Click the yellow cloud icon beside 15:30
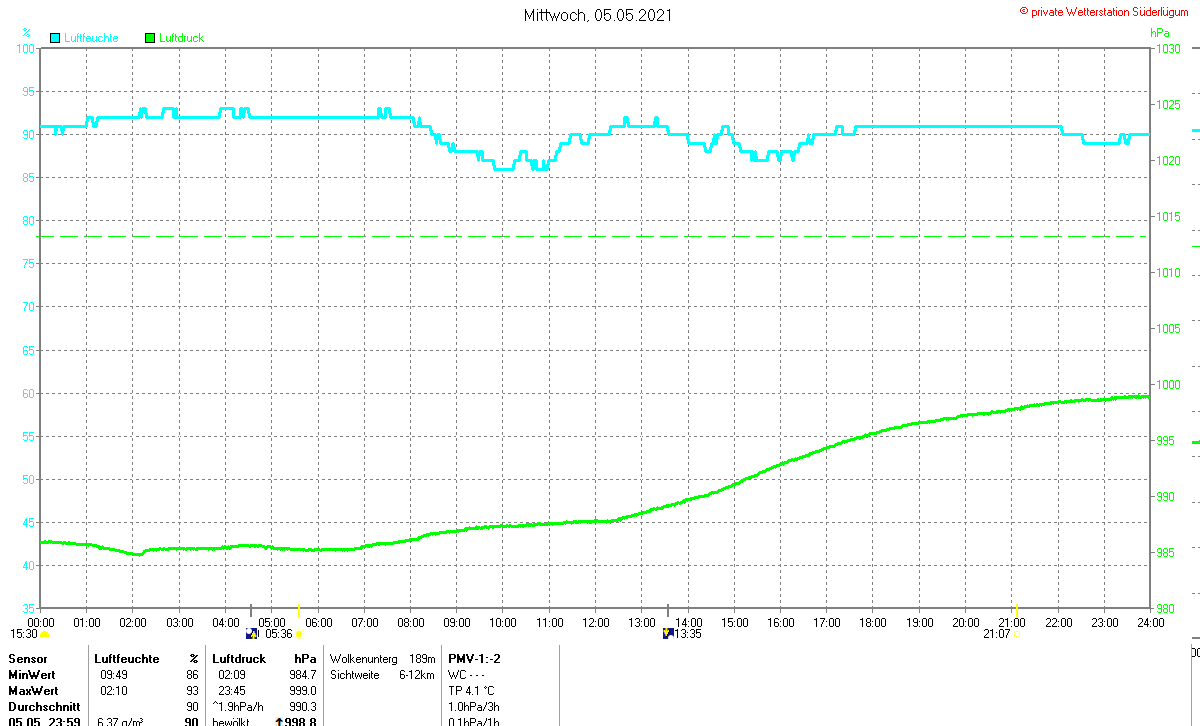 click(45, 634)
